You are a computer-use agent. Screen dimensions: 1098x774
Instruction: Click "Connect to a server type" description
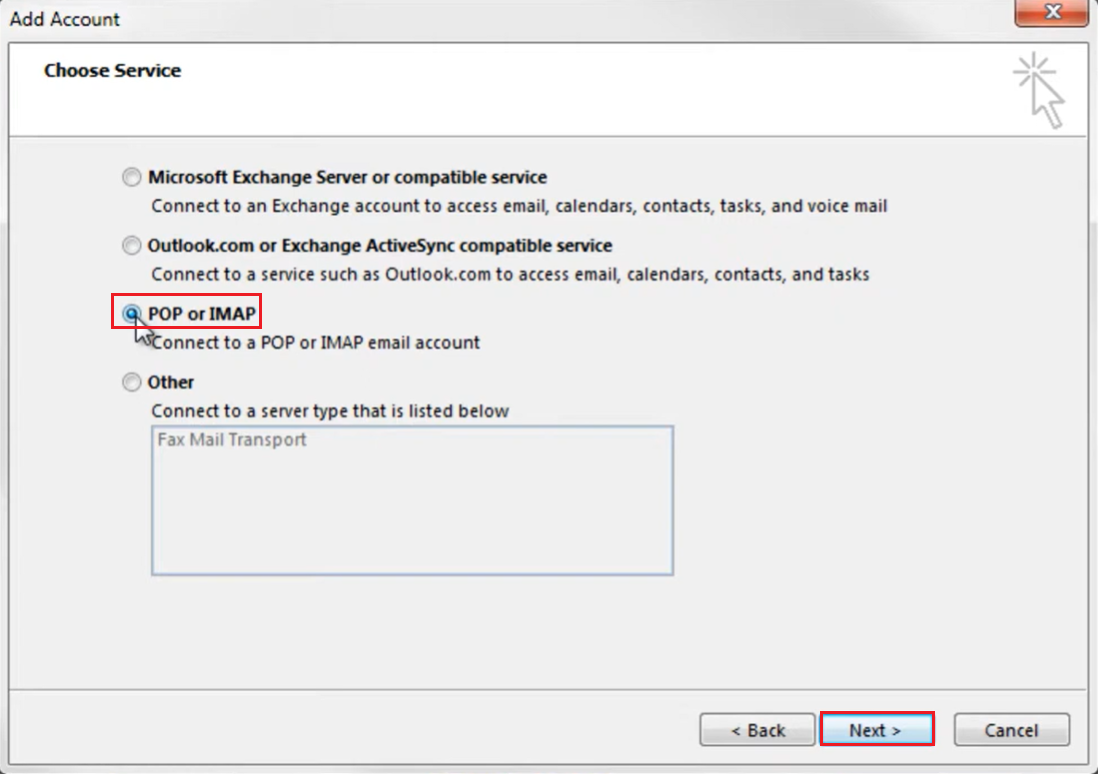click(330, 411)
